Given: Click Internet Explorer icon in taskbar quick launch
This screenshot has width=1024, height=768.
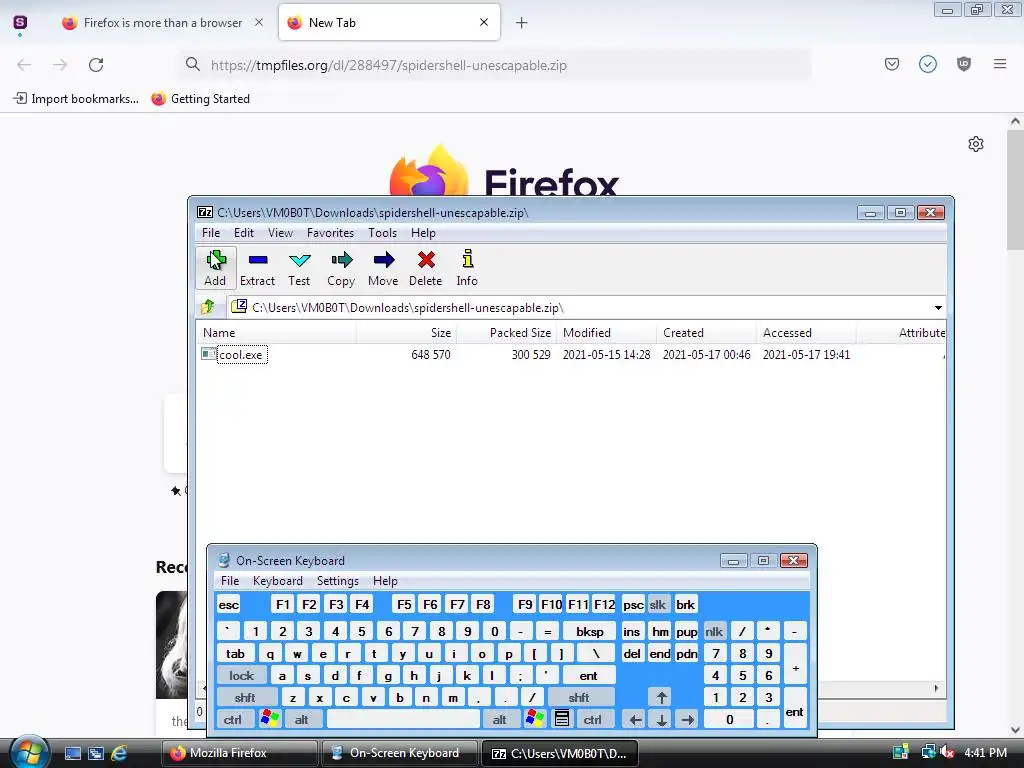Looking at the screenshot, I should [119, 753].
